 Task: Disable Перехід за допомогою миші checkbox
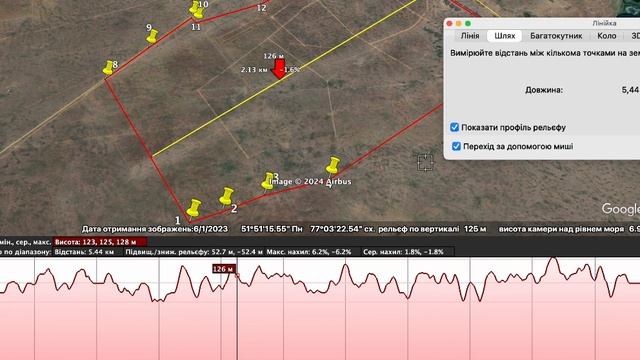[x=456, y=146]
